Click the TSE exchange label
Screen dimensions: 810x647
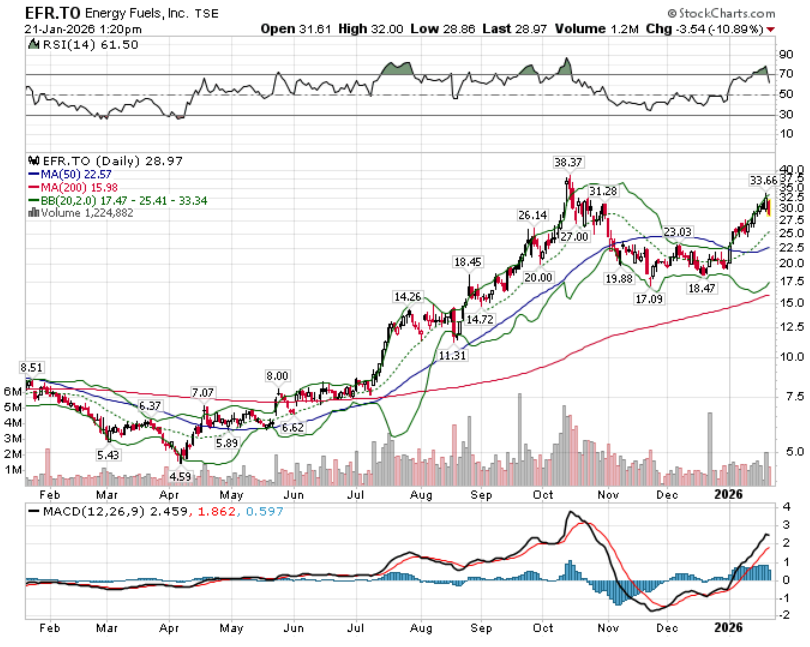[x=207, y=14]
